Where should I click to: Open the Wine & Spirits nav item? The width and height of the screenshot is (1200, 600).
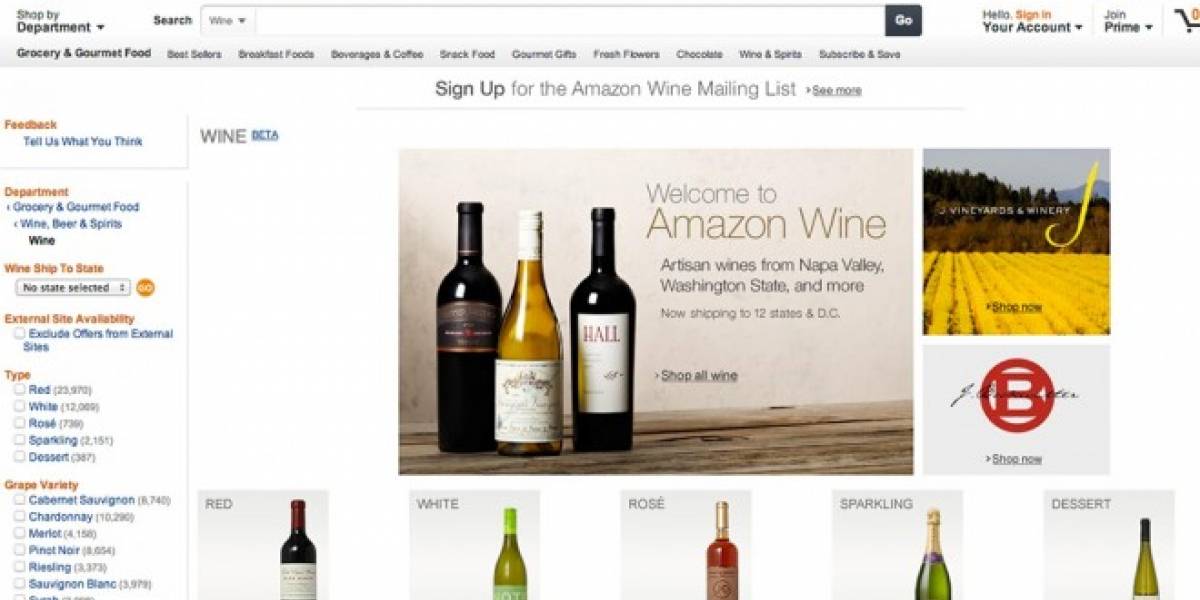tap(770, 55)
